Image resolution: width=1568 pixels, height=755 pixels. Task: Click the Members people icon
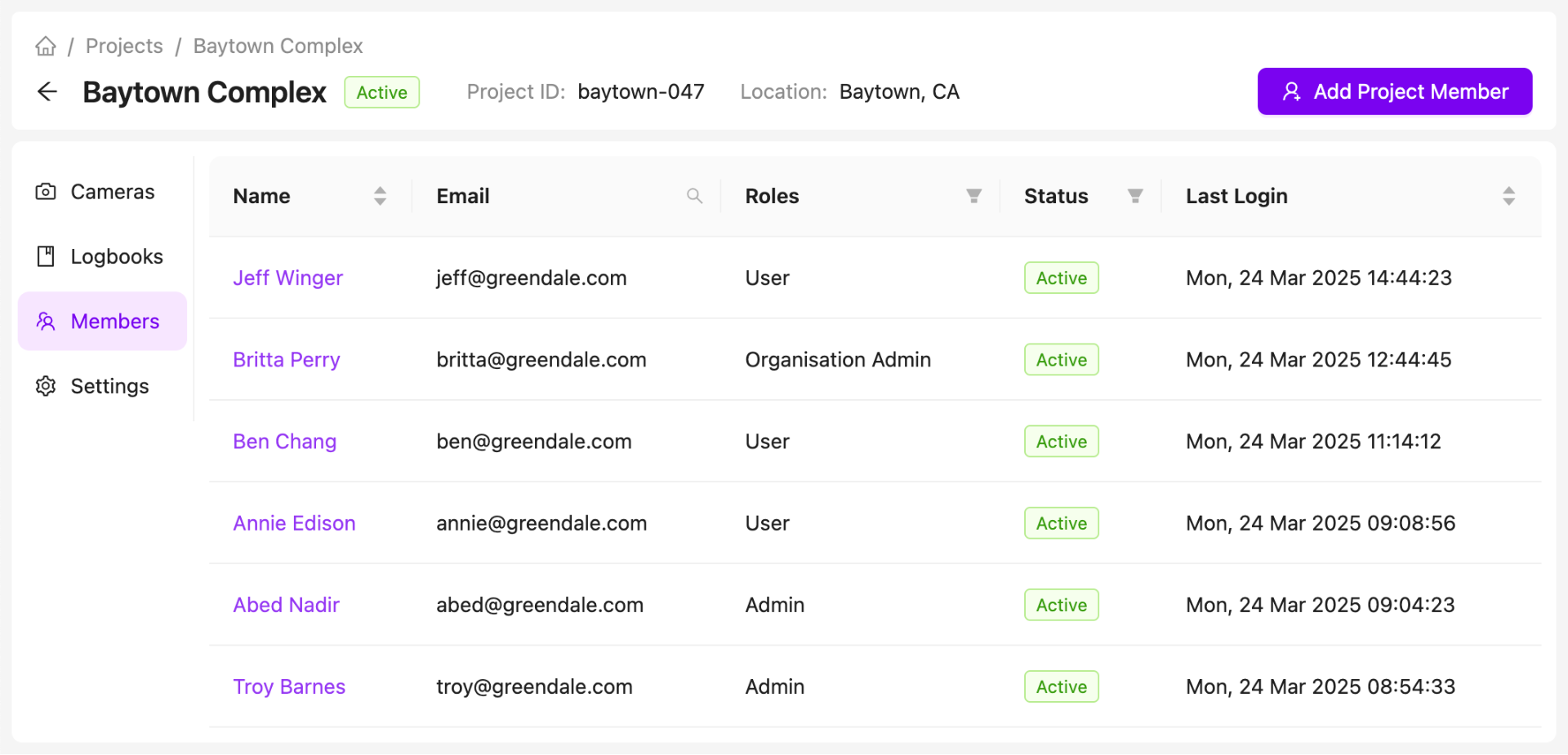point(46,321)
